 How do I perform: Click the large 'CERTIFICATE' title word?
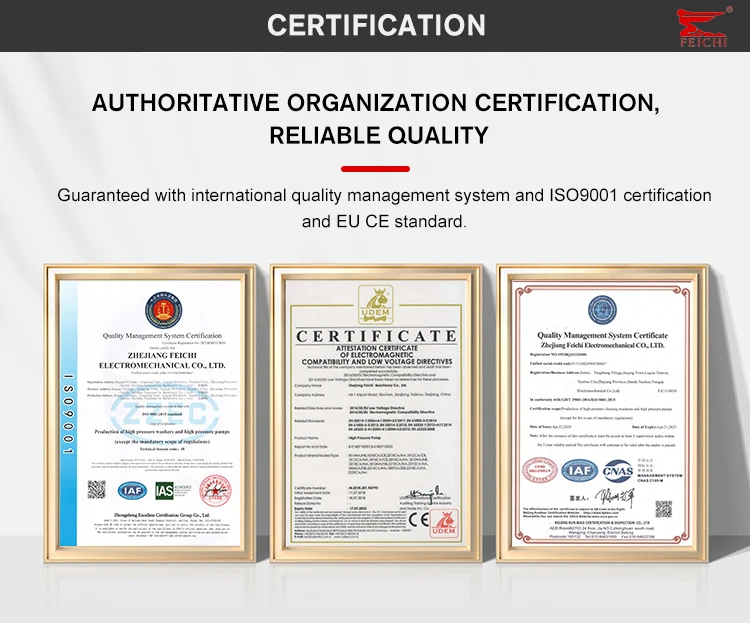click(376, 336)
